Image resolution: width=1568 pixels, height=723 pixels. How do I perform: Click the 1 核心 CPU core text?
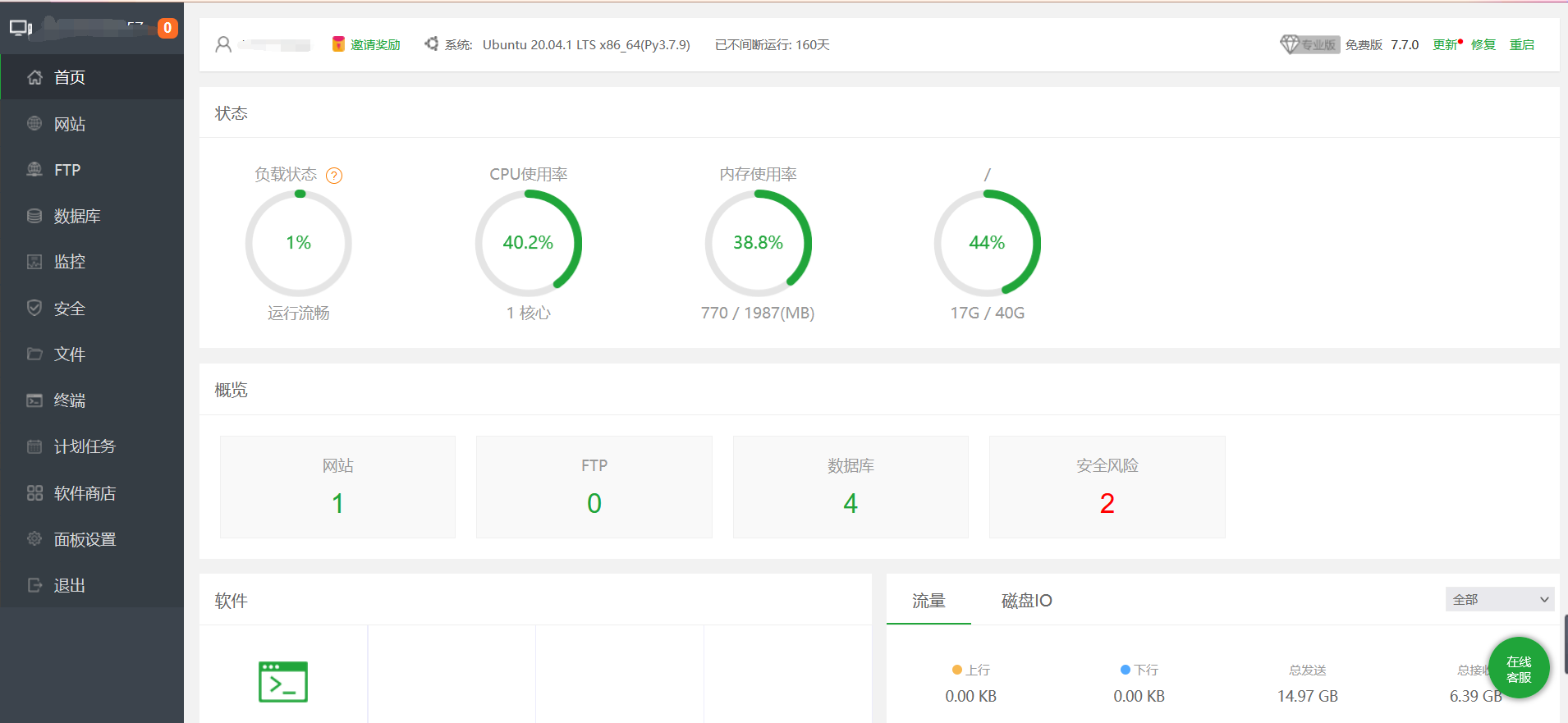pyautogui.click(x=529, y=313)
